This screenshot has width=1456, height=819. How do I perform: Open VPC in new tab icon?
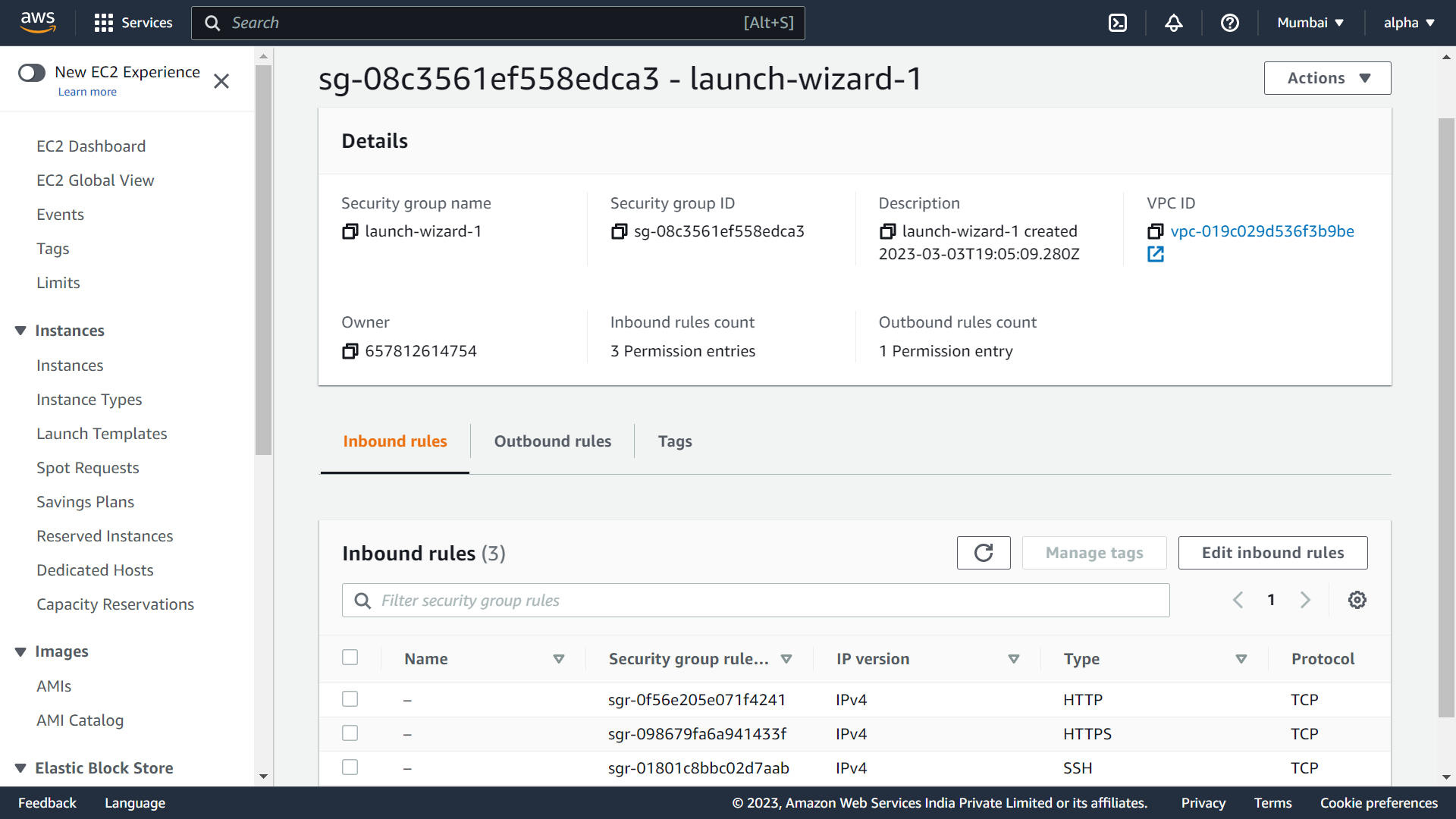pyautogui.click(x=1155, y=255)
